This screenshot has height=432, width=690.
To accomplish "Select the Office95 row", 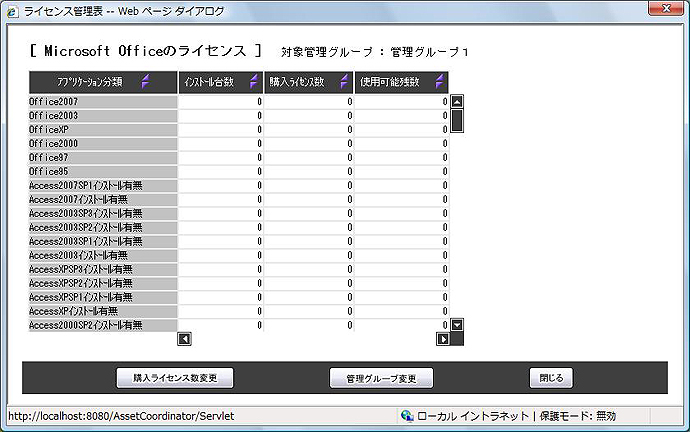I will [239, 172].
